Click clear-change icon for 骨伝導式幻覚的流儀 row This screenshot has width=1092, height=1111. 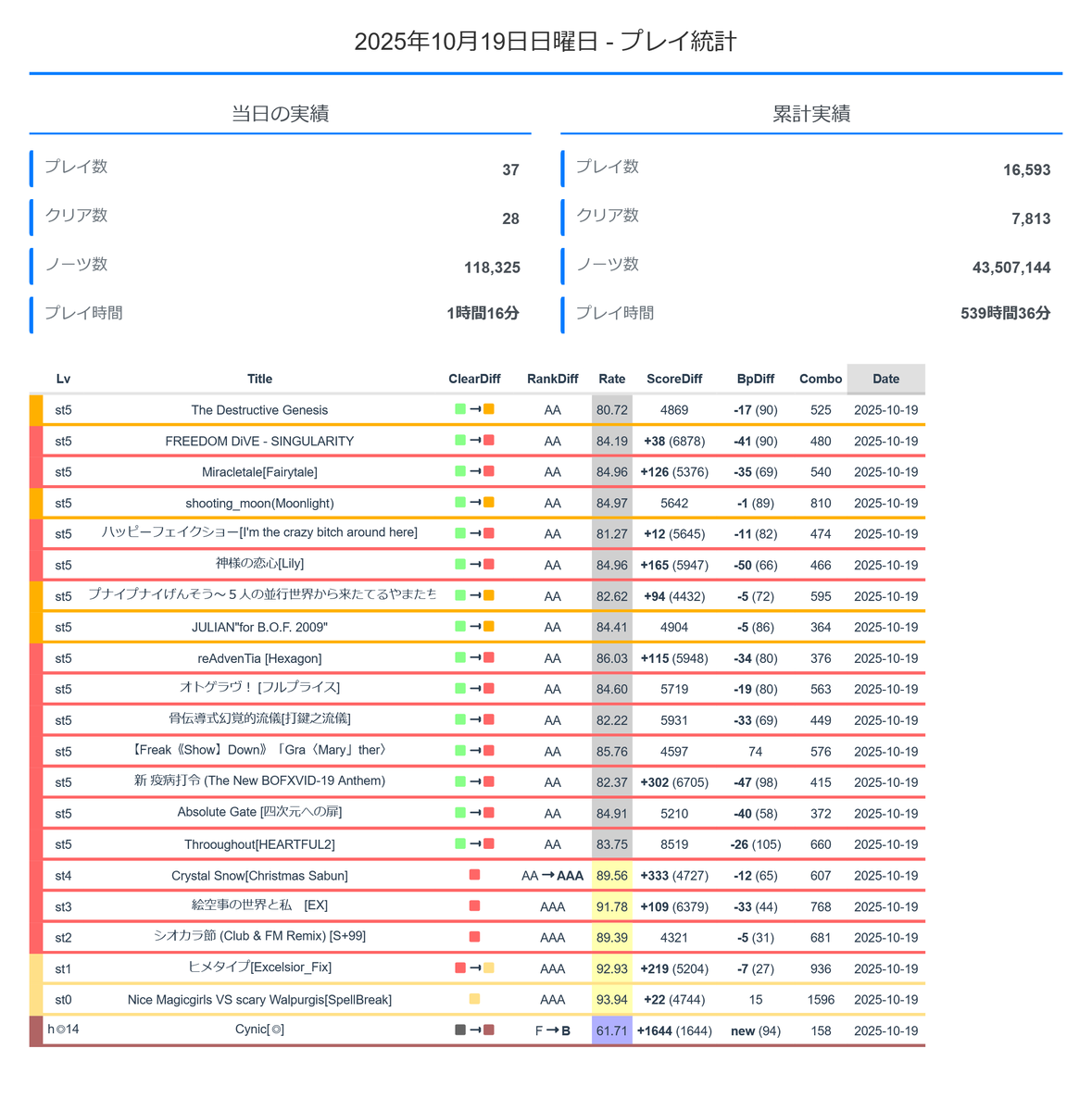pyautogui.click(x=475, y=720)
